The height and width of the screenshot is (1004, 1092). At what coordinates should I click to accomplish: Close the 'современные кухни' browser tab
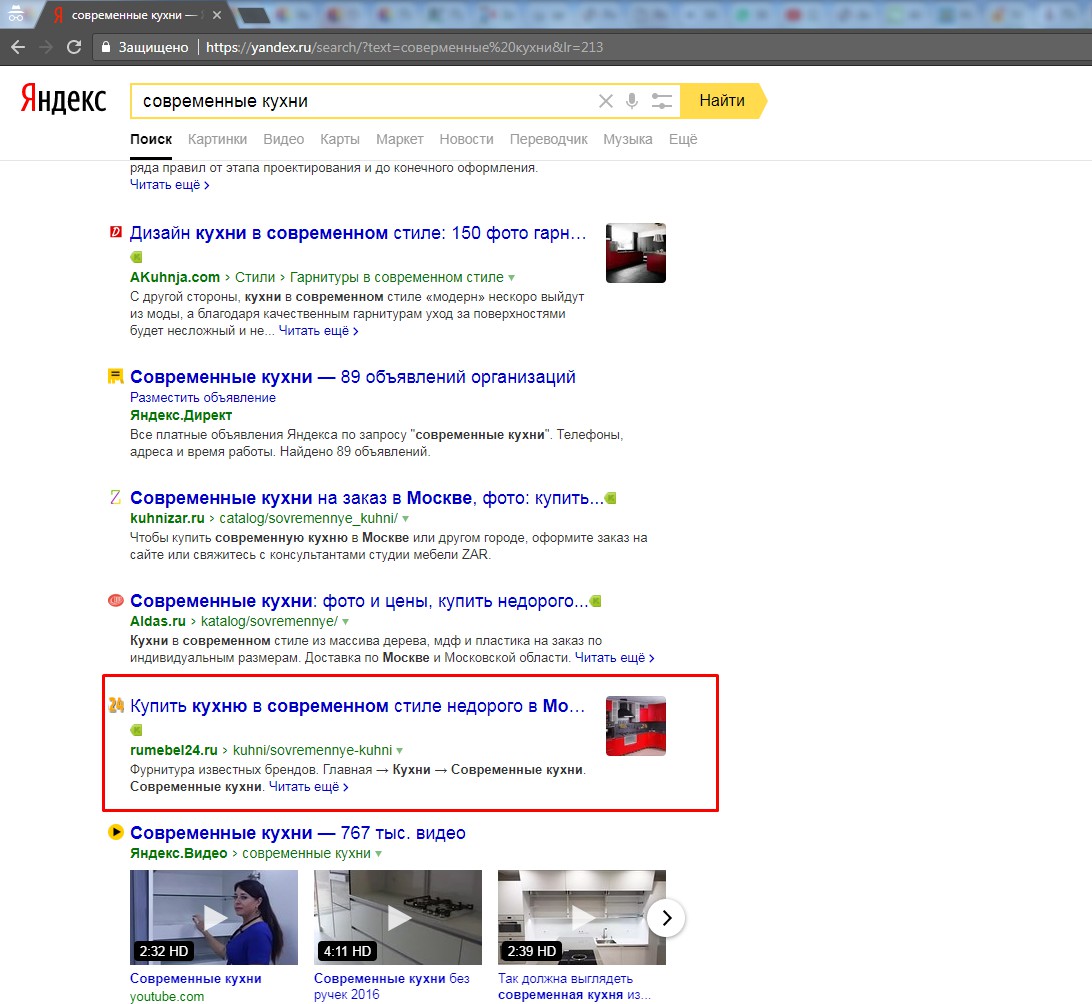tap(217, 15)
